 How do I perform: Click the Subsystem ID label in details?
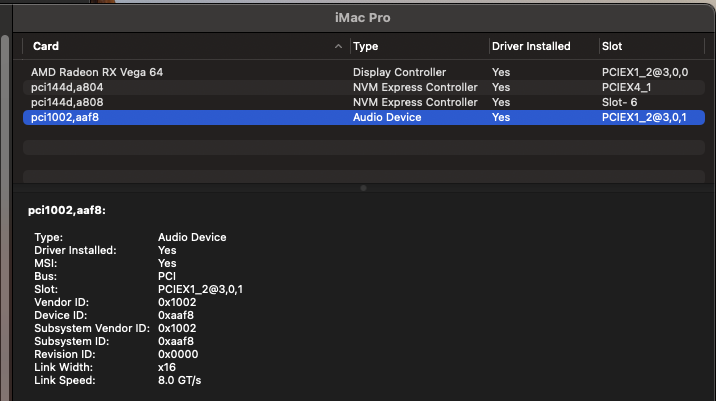click(x=72, y=341)
